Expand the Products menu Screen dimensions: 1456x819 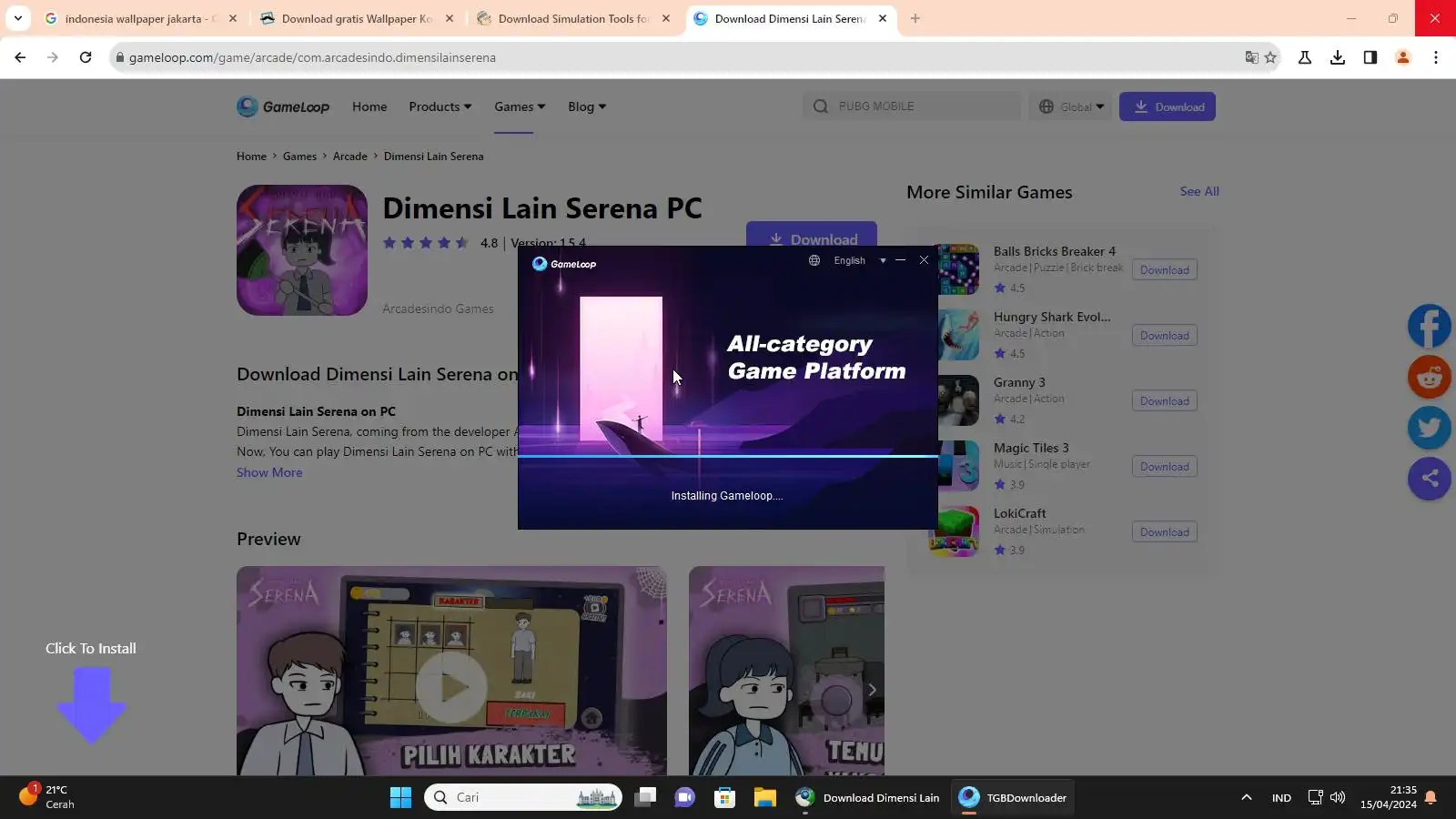(x=440, y=106)
